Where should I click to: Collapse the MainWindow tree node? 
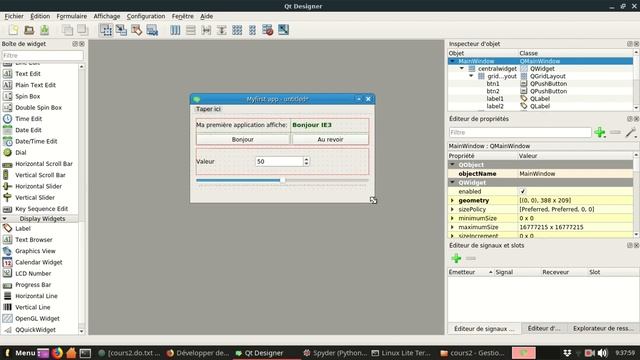[x=452, y=61]
